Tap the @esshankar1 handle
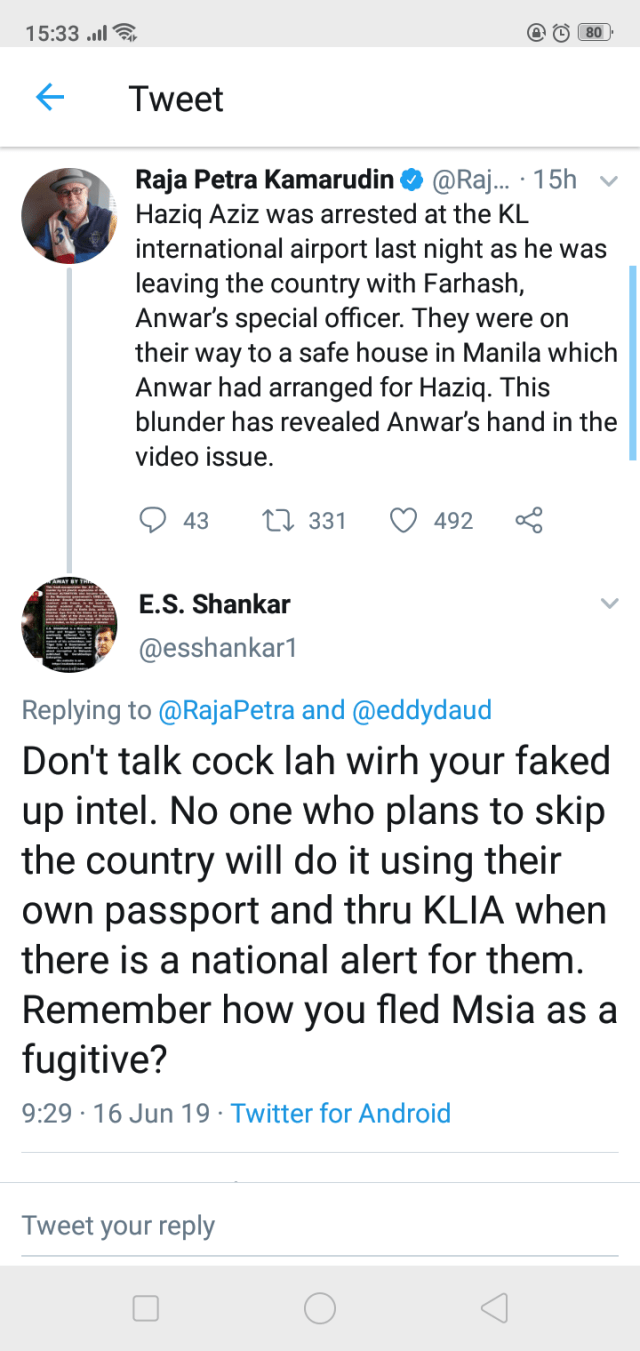This screenshot has width=640, height=1351. [217, 648]
